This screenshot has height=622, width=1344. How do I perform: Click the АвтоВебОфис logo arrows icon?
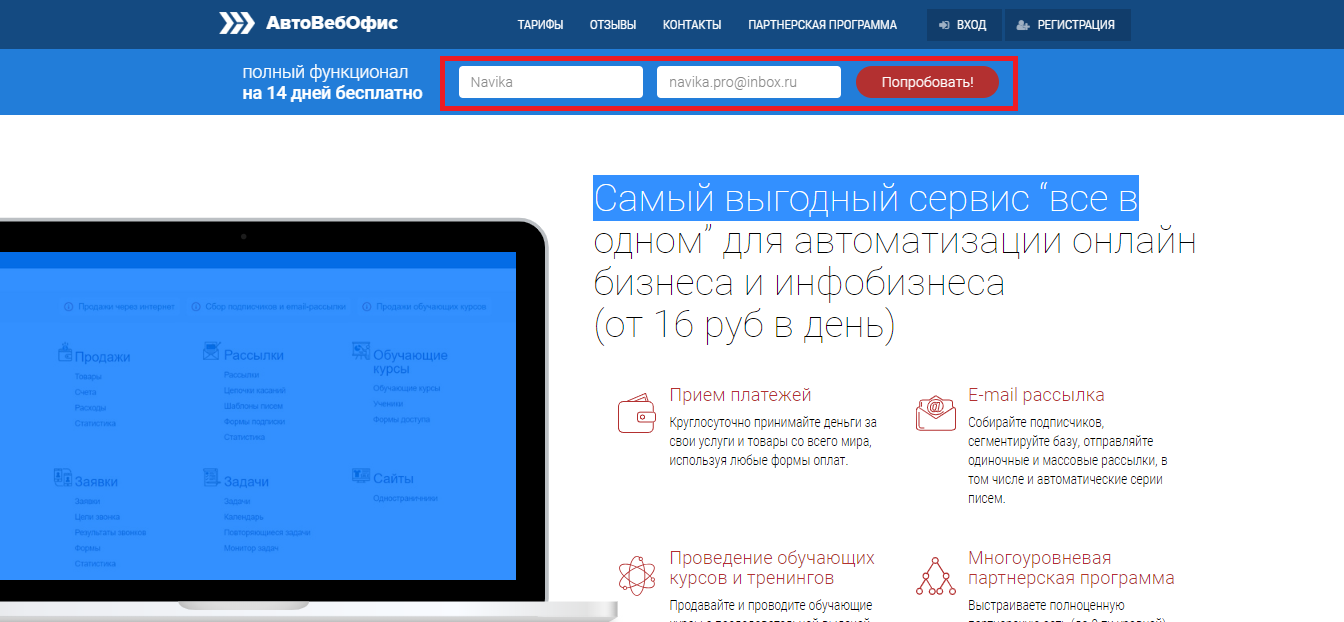pos(237,23)
